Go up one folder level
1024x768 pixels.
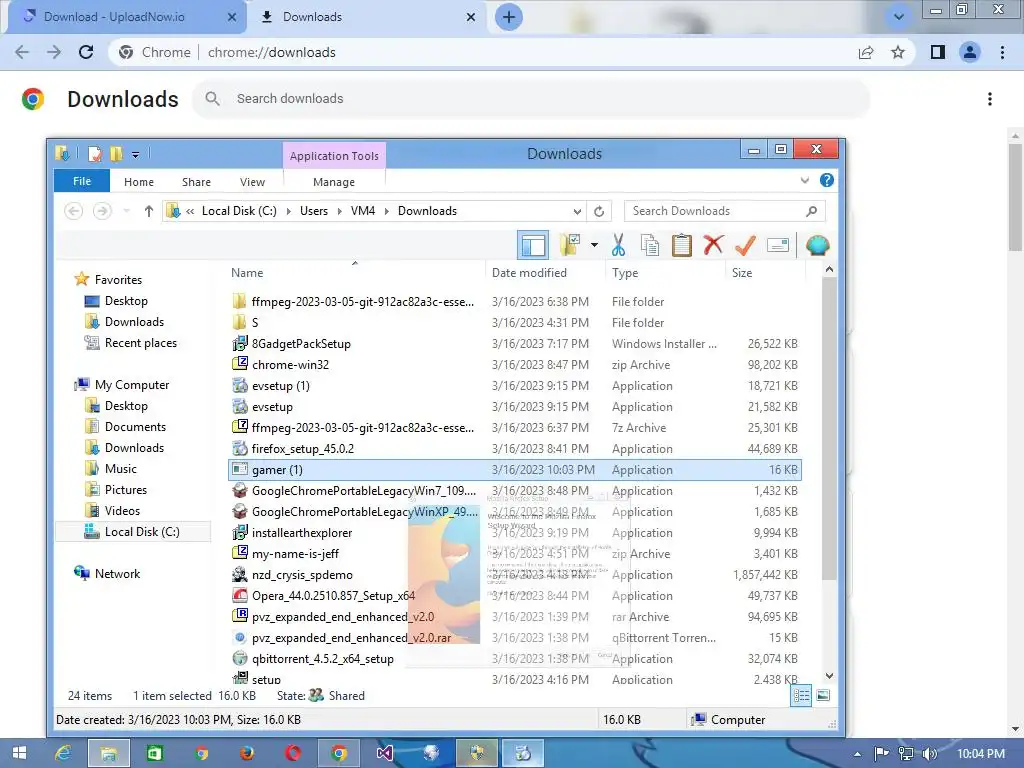pos(148,211)
